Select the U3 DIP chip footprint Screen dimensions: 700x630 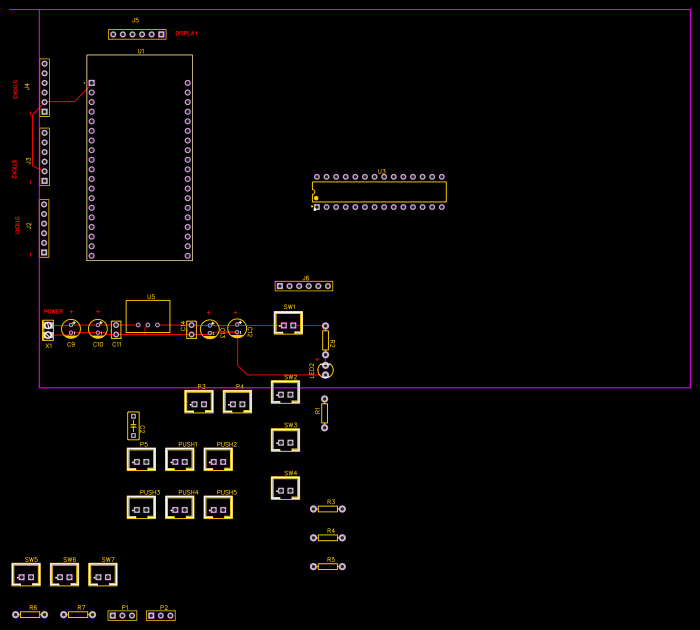pyautogui.click(x=379, y=192)
